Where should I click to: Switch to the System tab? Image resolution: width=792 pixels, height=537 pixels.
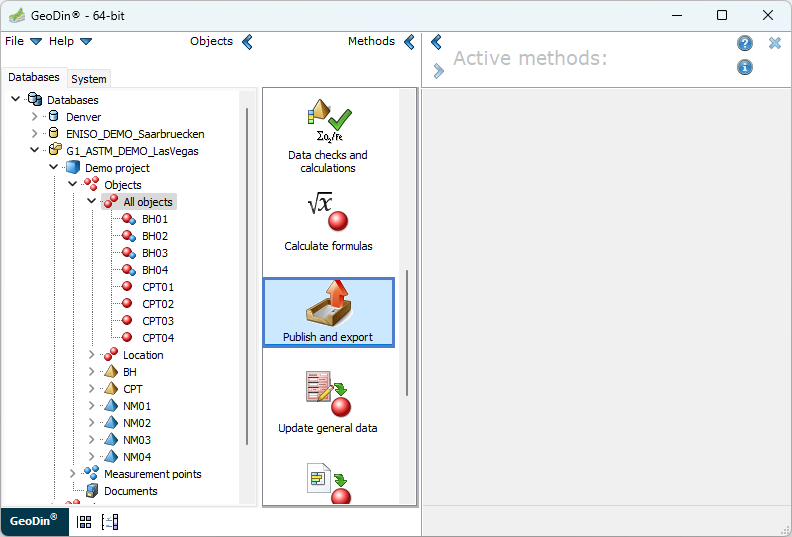[89, 79]
